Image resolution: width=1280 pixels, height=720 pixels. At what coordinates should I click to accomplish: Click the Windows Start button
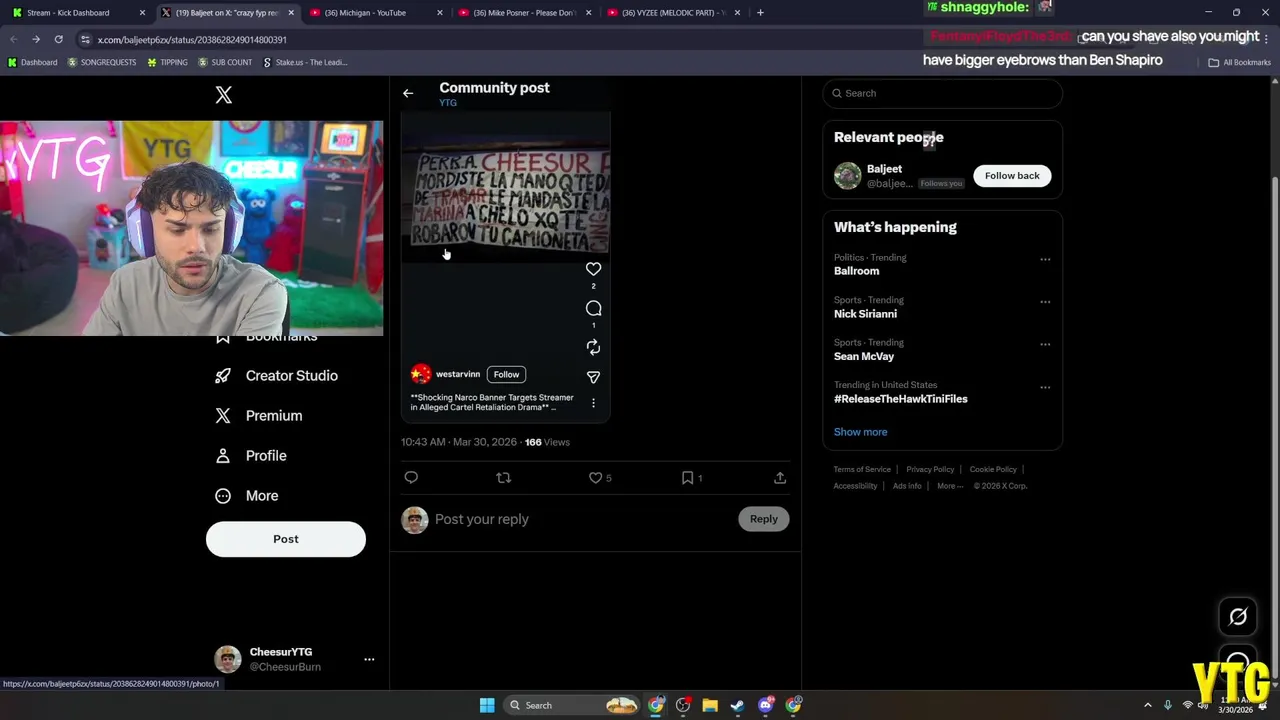[x=487, y=705]
